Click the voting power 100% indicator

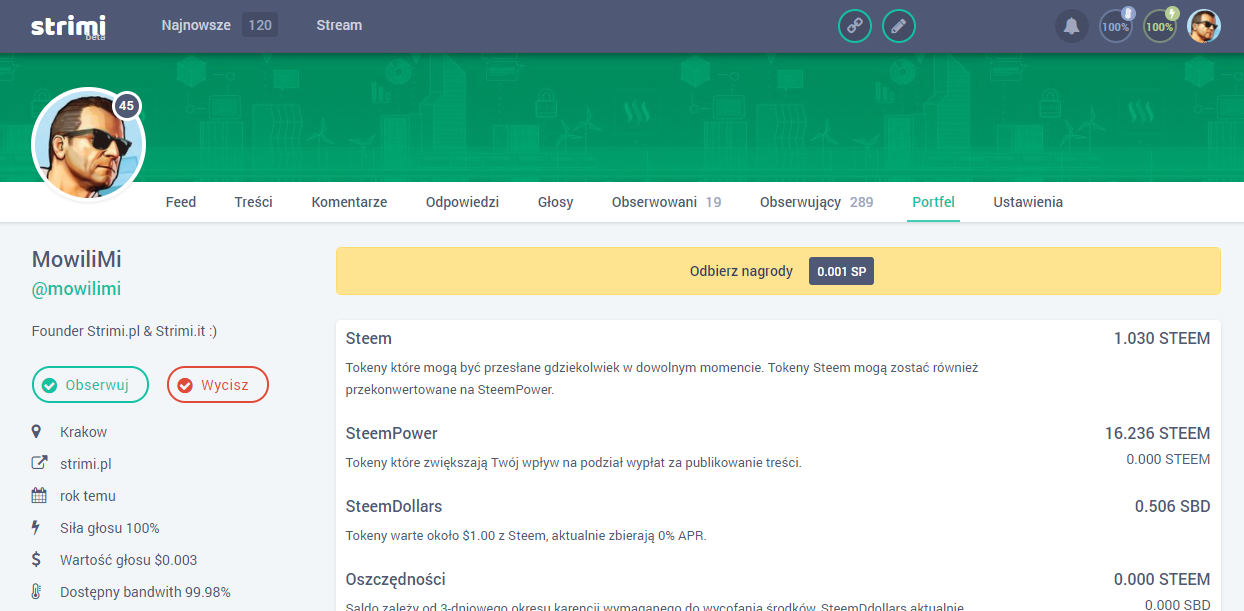pos(1116,26)
